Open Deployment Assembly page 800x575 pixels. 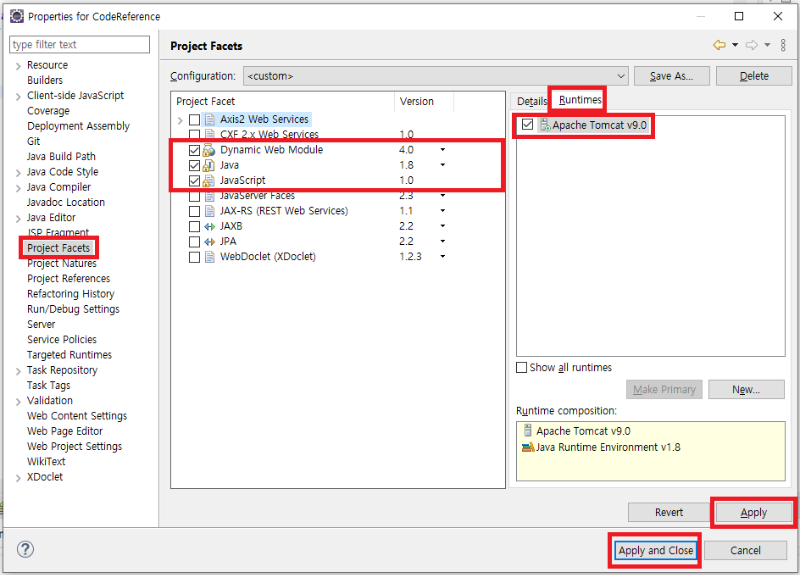pos(79,126)
